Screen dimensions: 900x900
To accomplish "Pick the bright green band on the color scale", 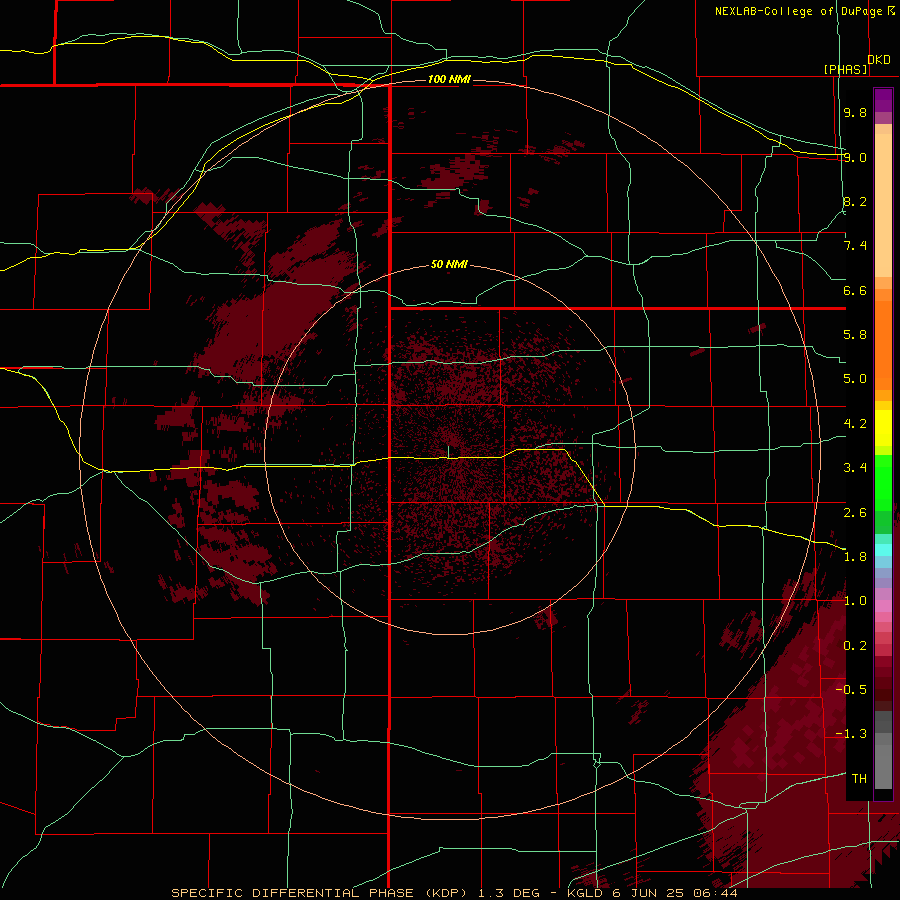I will [883, 482].
